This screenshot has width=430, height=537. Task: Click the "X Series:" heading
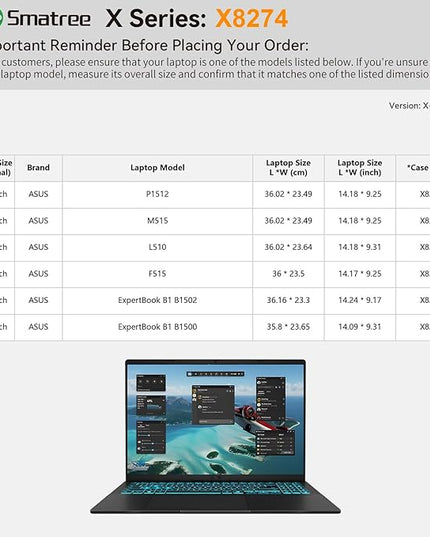pos(156,18)
